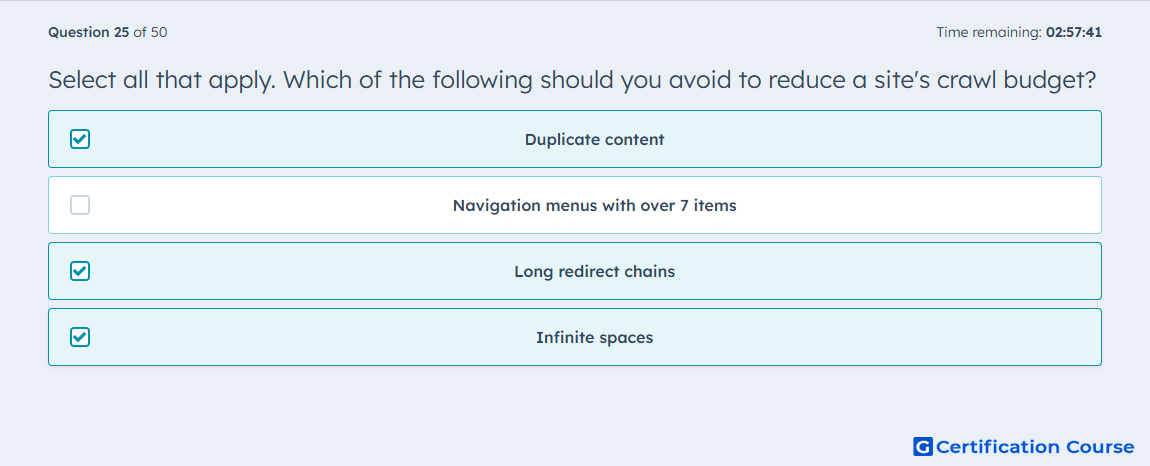Click the Time remaining label
This screenshot has height=466, width=1150.
click(989, 32)
